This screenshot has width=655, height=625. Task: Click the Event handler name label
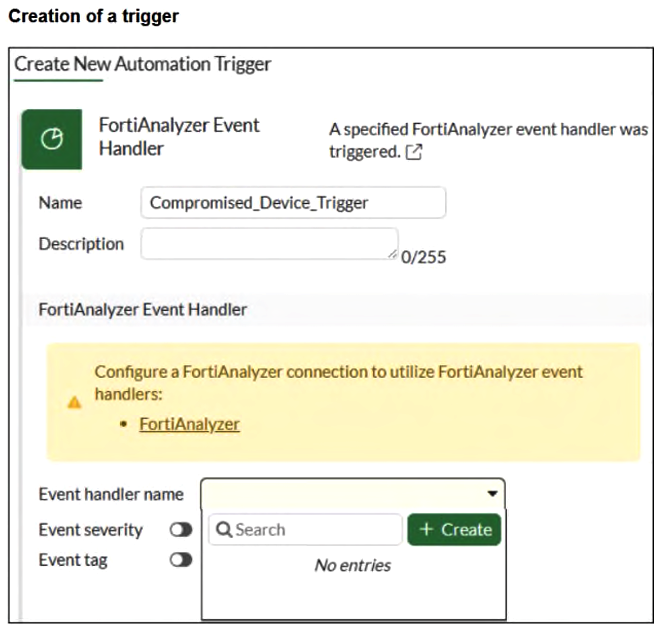click(111, 494)
